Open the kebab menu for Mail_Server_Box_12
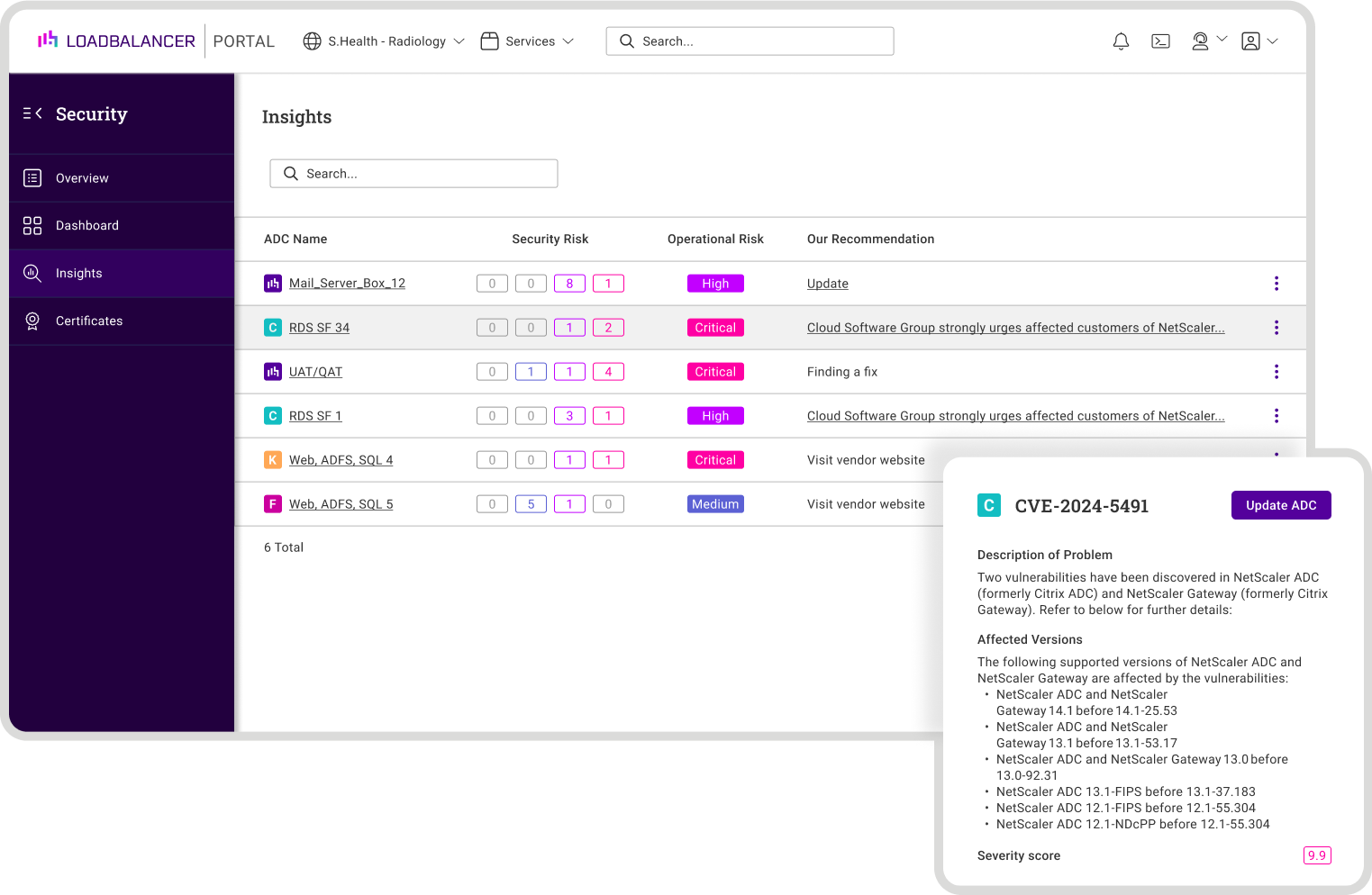 tap(1277, 284)
